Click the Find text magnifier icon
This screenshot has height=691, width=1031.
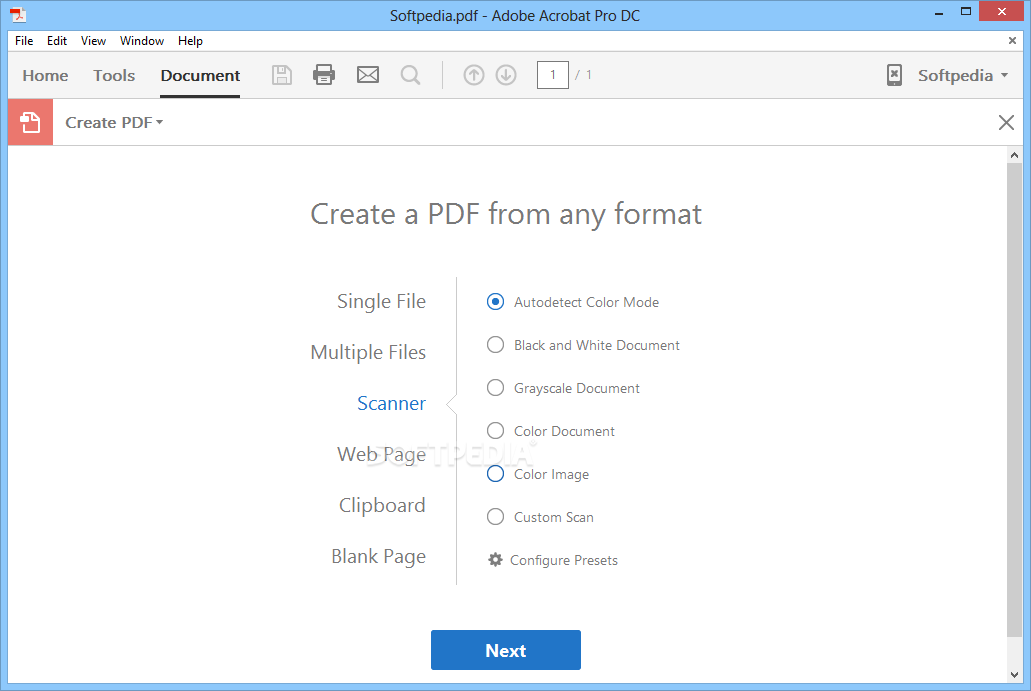coord(410,75)
